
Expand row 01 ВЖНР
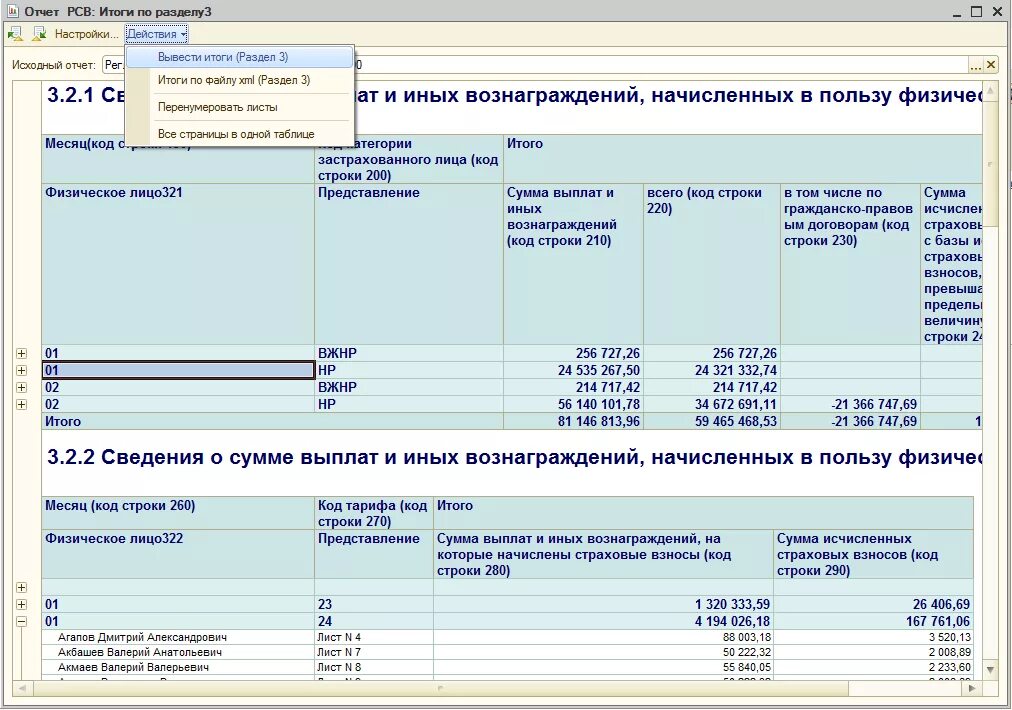pos(21,354)
